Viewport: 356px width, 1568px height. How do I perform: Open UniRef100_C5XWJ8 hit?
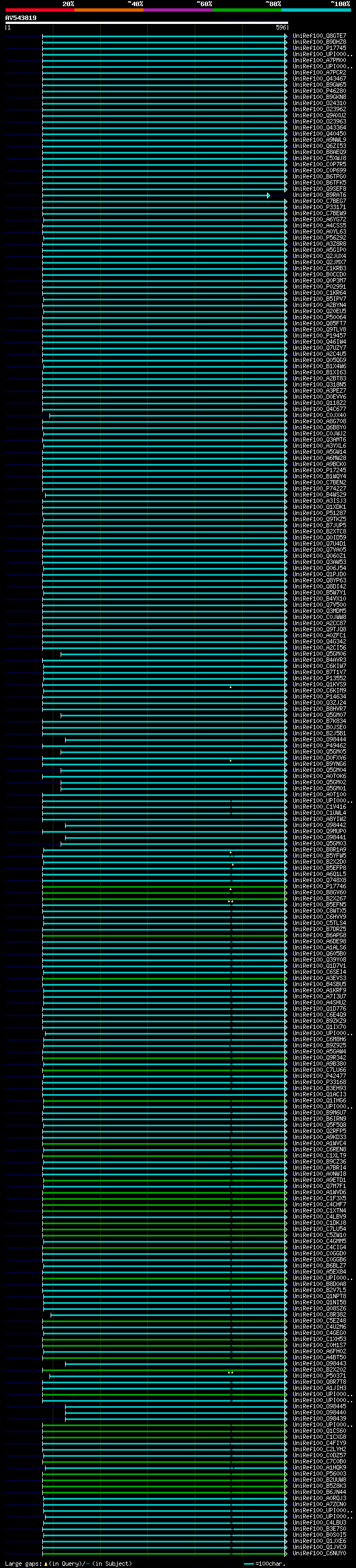pos(319,159)
